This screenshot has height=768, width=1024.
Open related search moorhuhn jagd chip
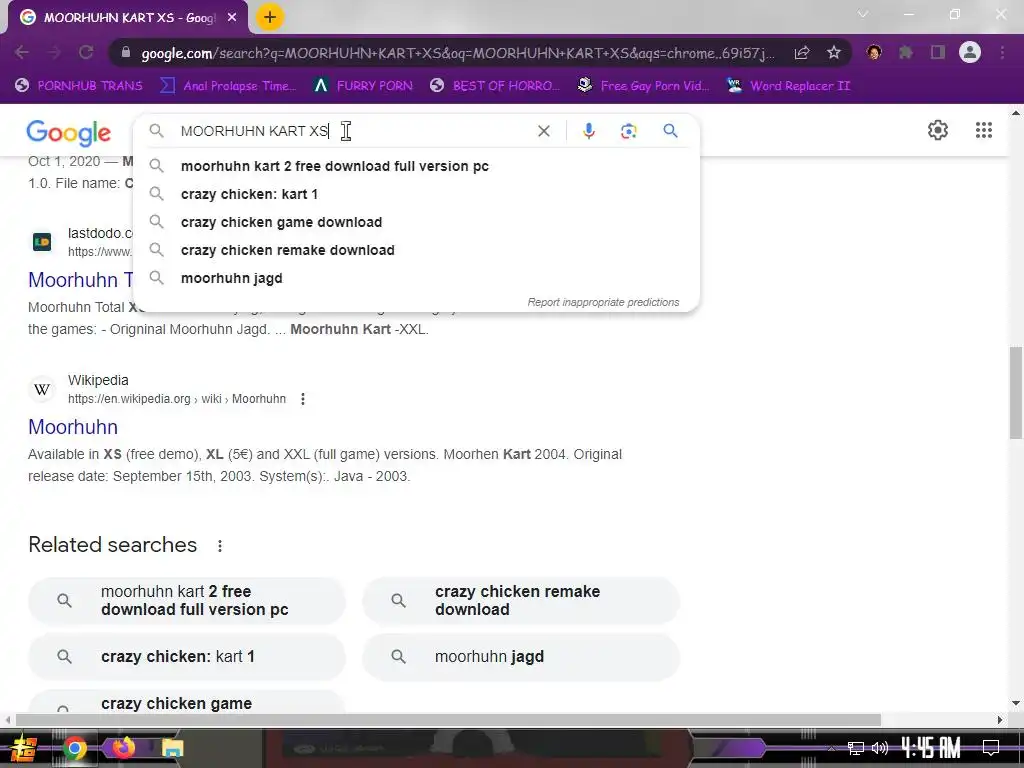click(521, 657)
